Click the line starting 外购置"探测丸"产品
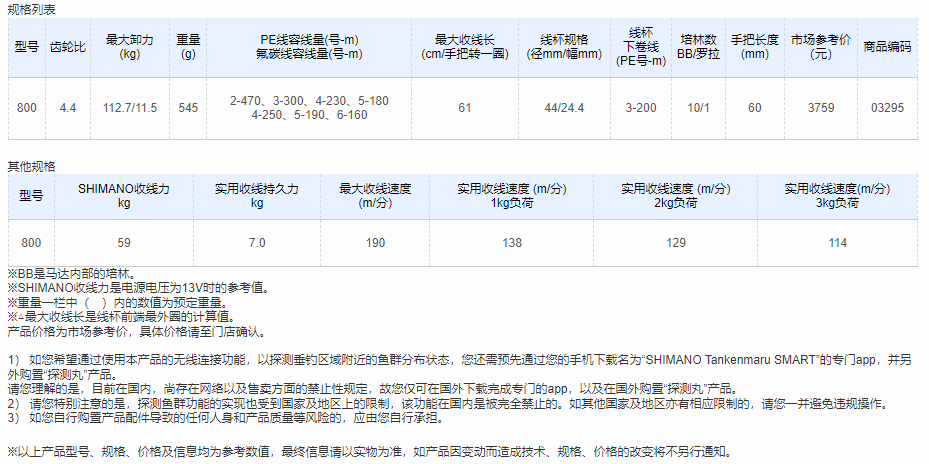Image resolution: width=929 pixels, height=464 pixels. click(x=62, y=375)
